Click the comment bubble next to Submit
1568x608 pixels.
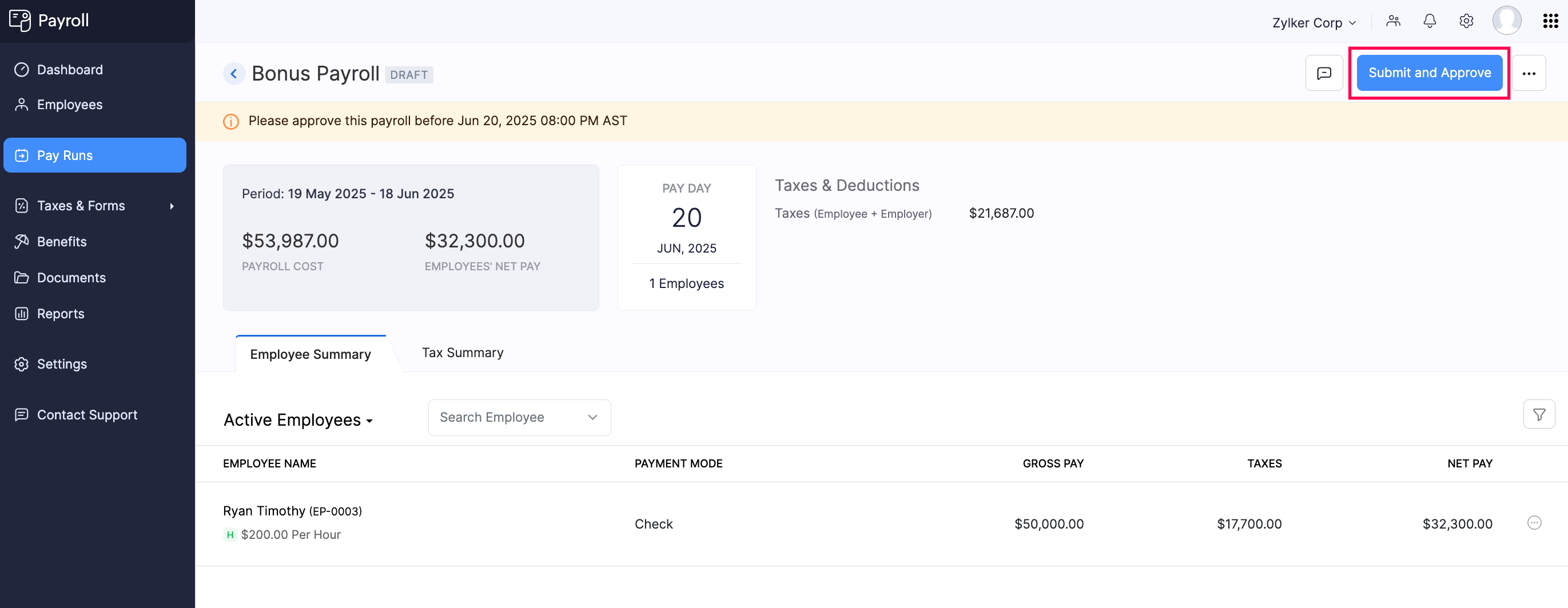pyautogui.click(x=1324, y=73)
